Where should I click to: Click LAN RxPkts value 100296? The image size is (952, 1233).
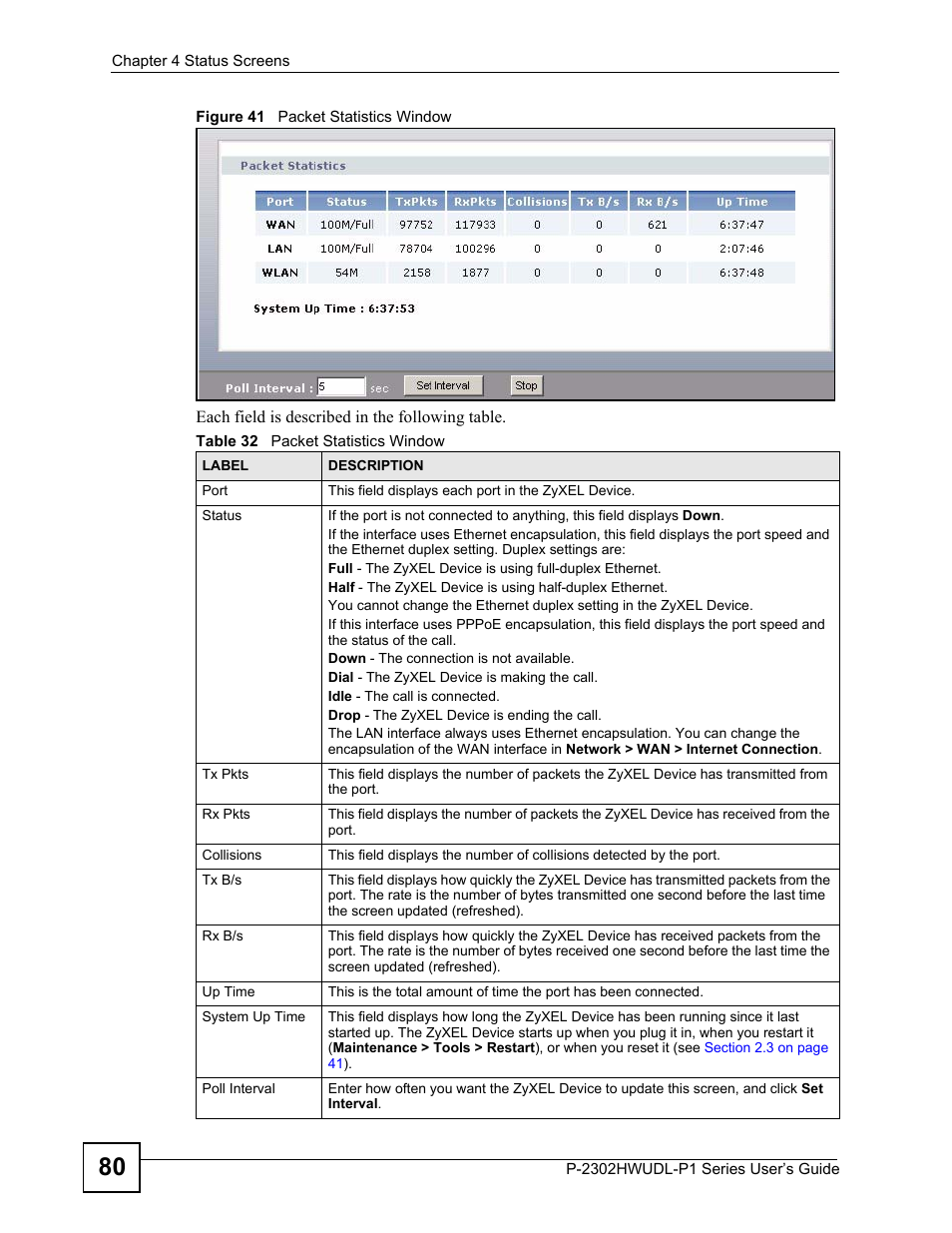click(x=475, y=250)
